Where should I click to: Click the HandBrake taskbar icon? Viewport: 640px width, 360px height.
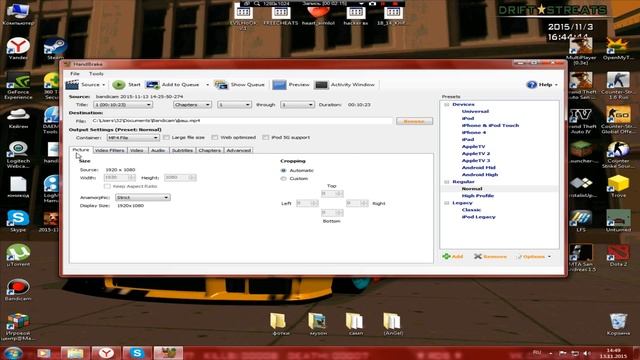168,353
